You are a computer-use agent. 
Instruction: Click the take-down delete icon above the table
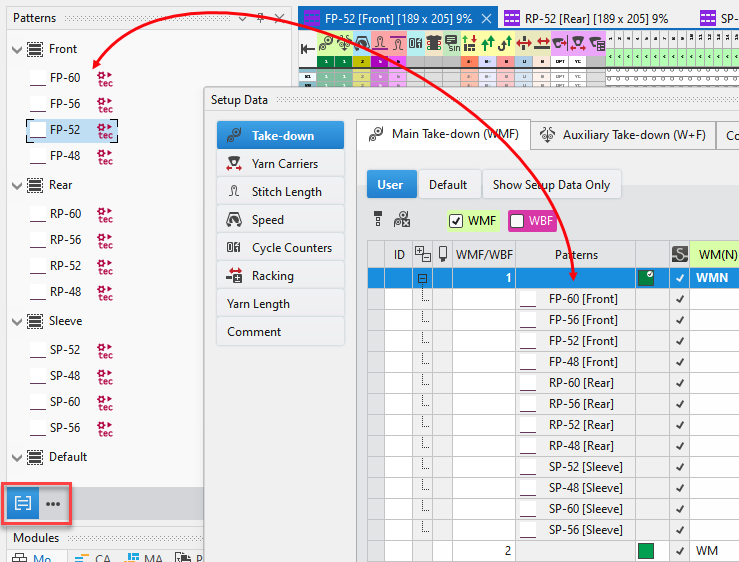pos(401,220)
